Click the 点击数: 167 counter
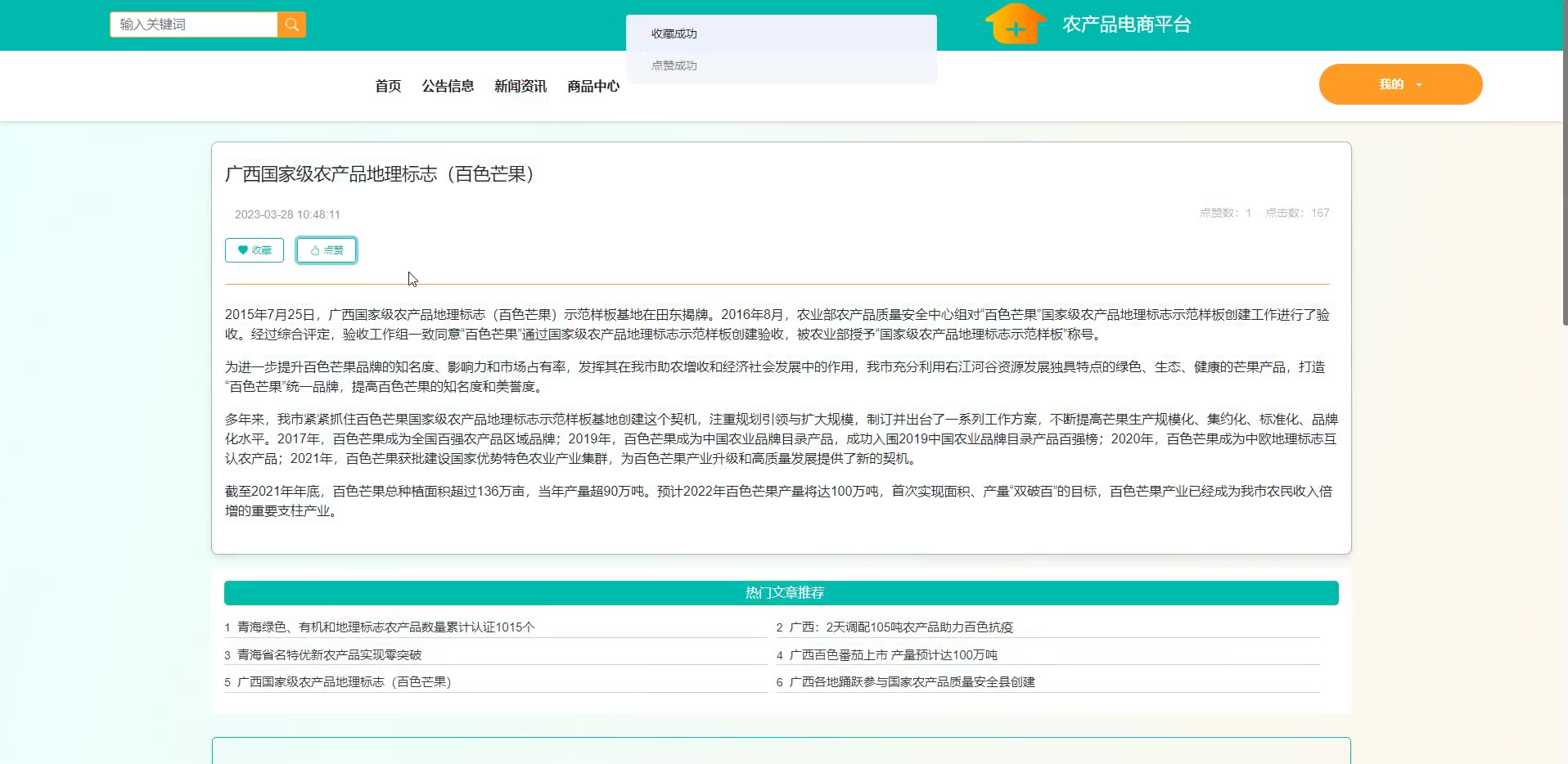Image resolution: width=1568 pixels, height=764 pixels. click(x=1297, y=213)
